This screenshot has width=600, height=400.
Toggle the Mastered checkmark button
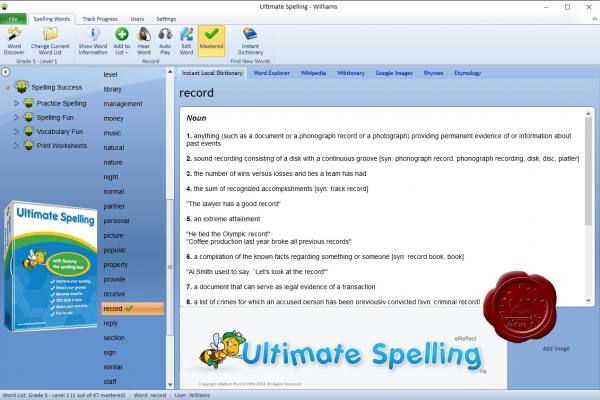tap(211, 41)
